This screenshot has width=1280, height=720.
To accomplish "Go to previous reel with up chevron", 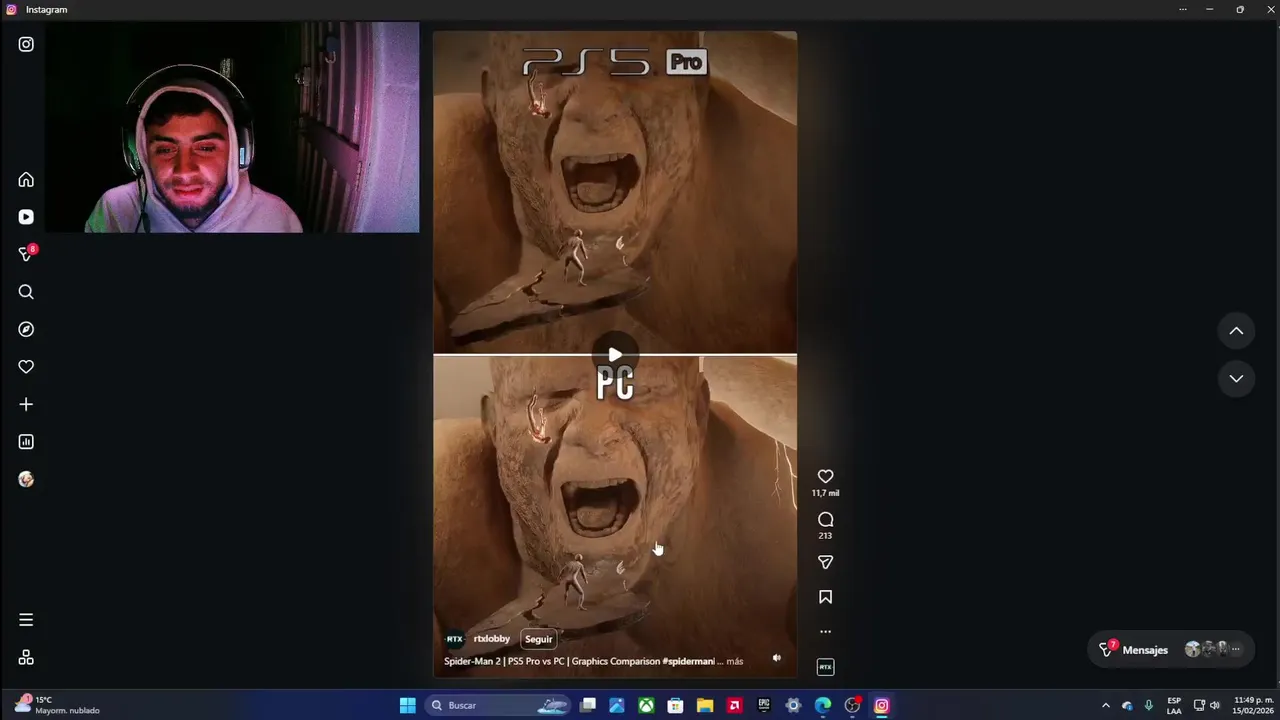I will (1236, 331).
